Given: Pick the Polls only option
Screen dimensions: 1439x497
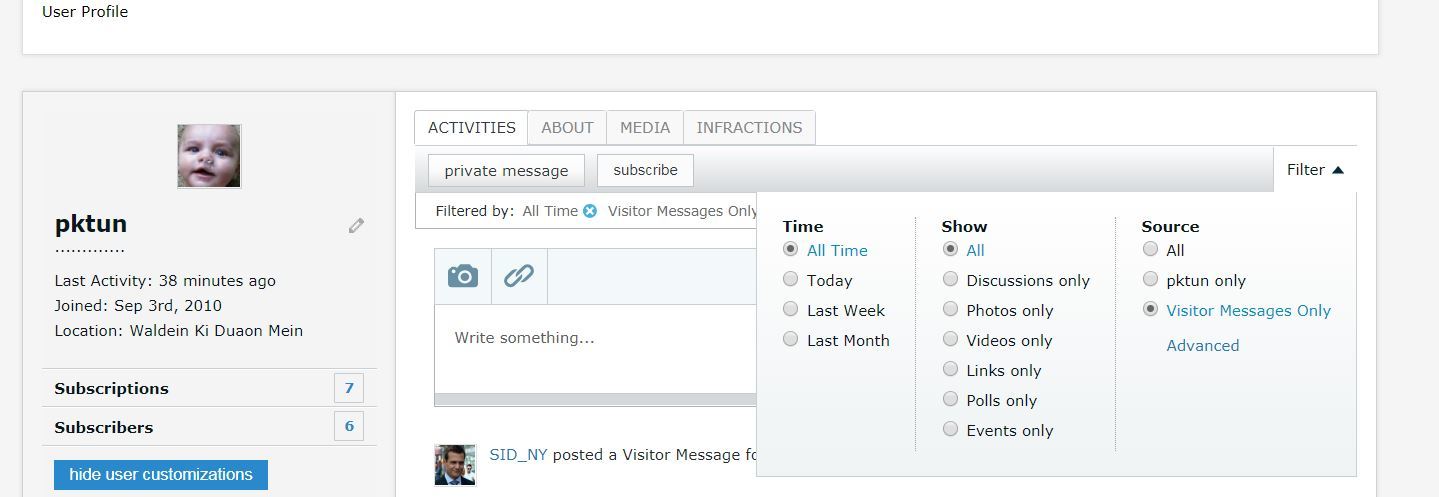Looking at the screenshot, I should [x=950, y=400].
